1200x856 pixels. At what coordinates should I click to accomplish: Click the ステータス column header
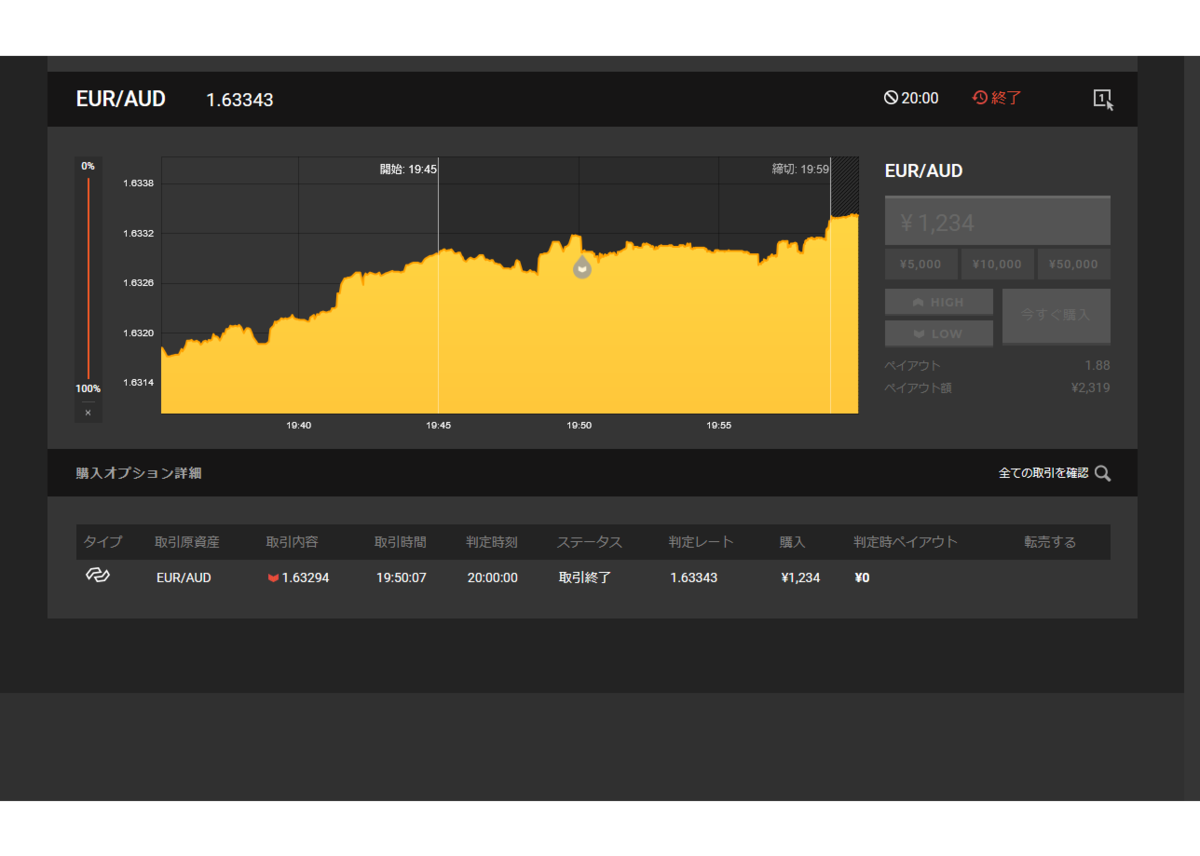(590, 542)
